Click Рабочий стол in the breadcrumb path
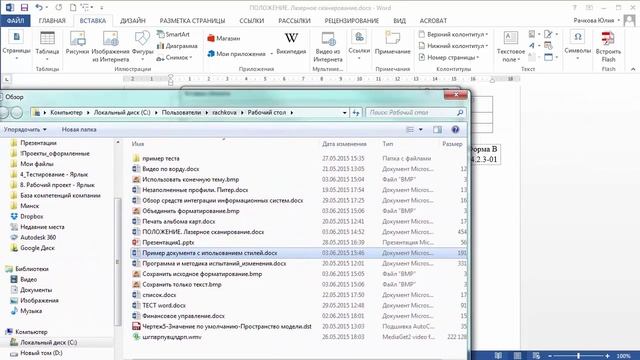Image resolution: width=640 pixels, height=360 pixels. pyautogui.click(x=267, y=112)
